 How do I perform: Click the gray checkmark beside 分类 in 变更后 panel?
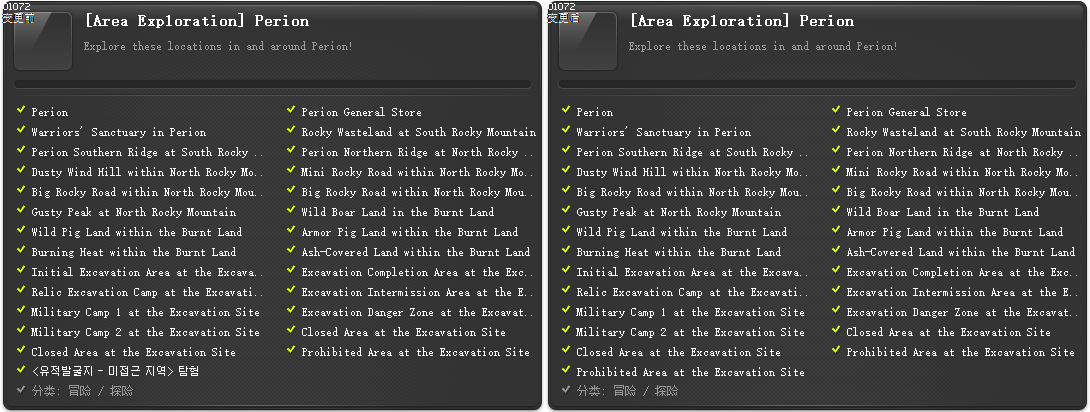pyautogui.click(x=567, y=391)
